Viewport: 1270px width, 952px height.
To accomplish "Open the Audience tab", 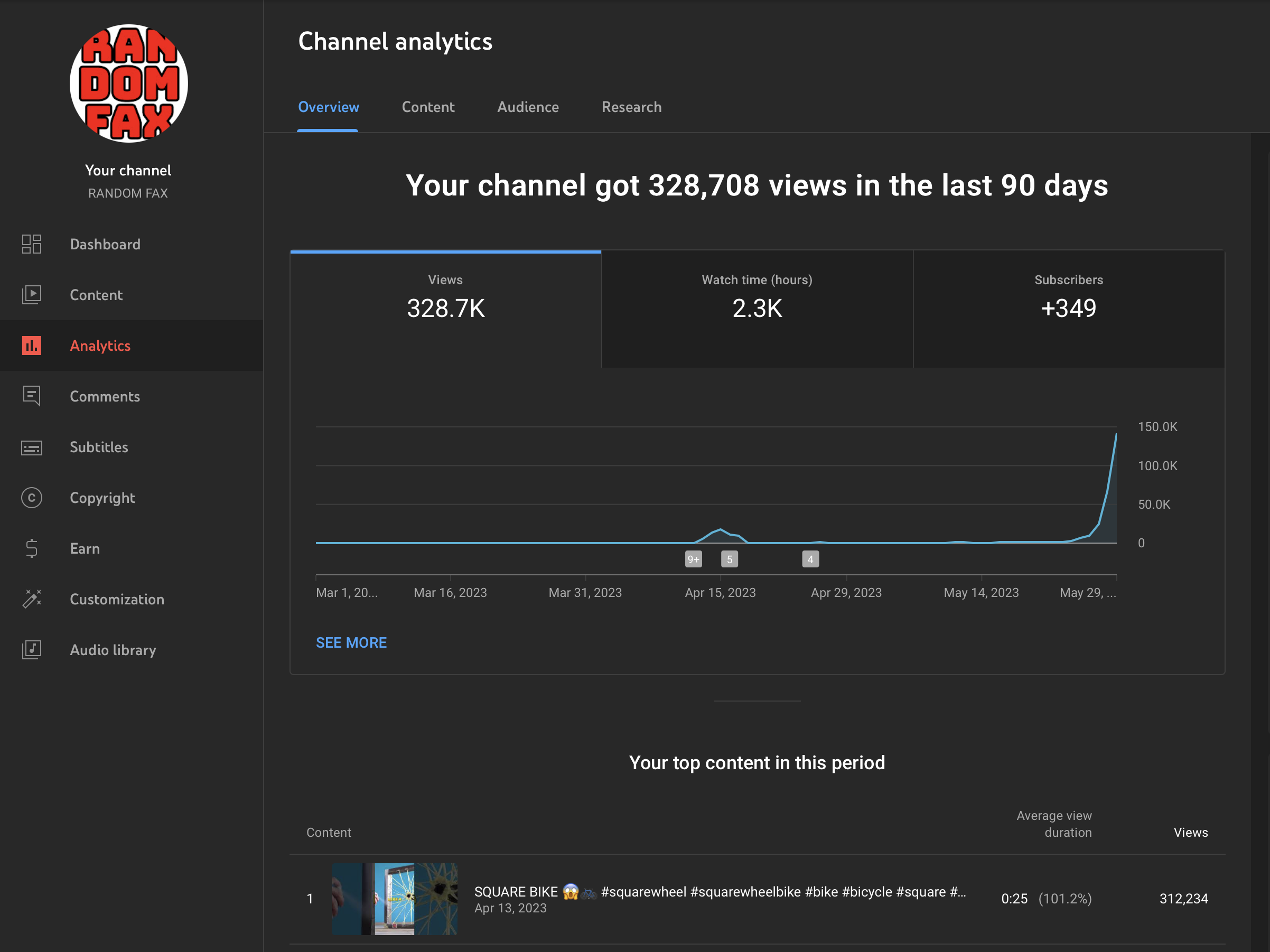I will tap(528, 107).
